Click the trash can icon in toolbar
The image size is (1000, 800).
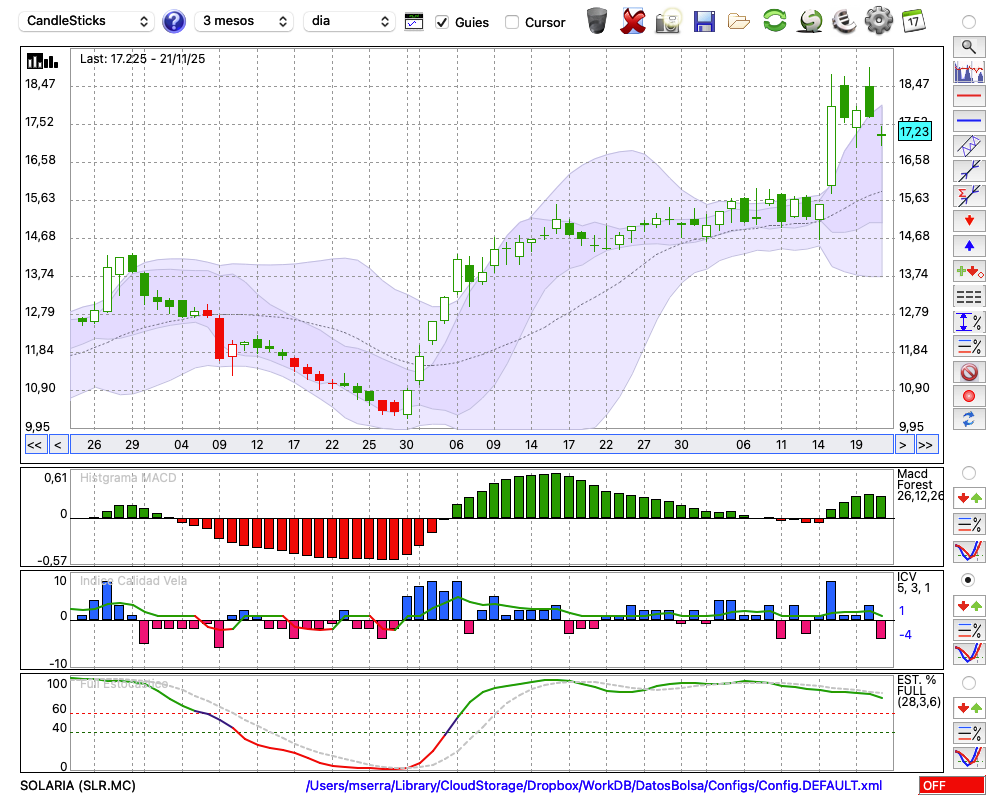pos(597,21)
